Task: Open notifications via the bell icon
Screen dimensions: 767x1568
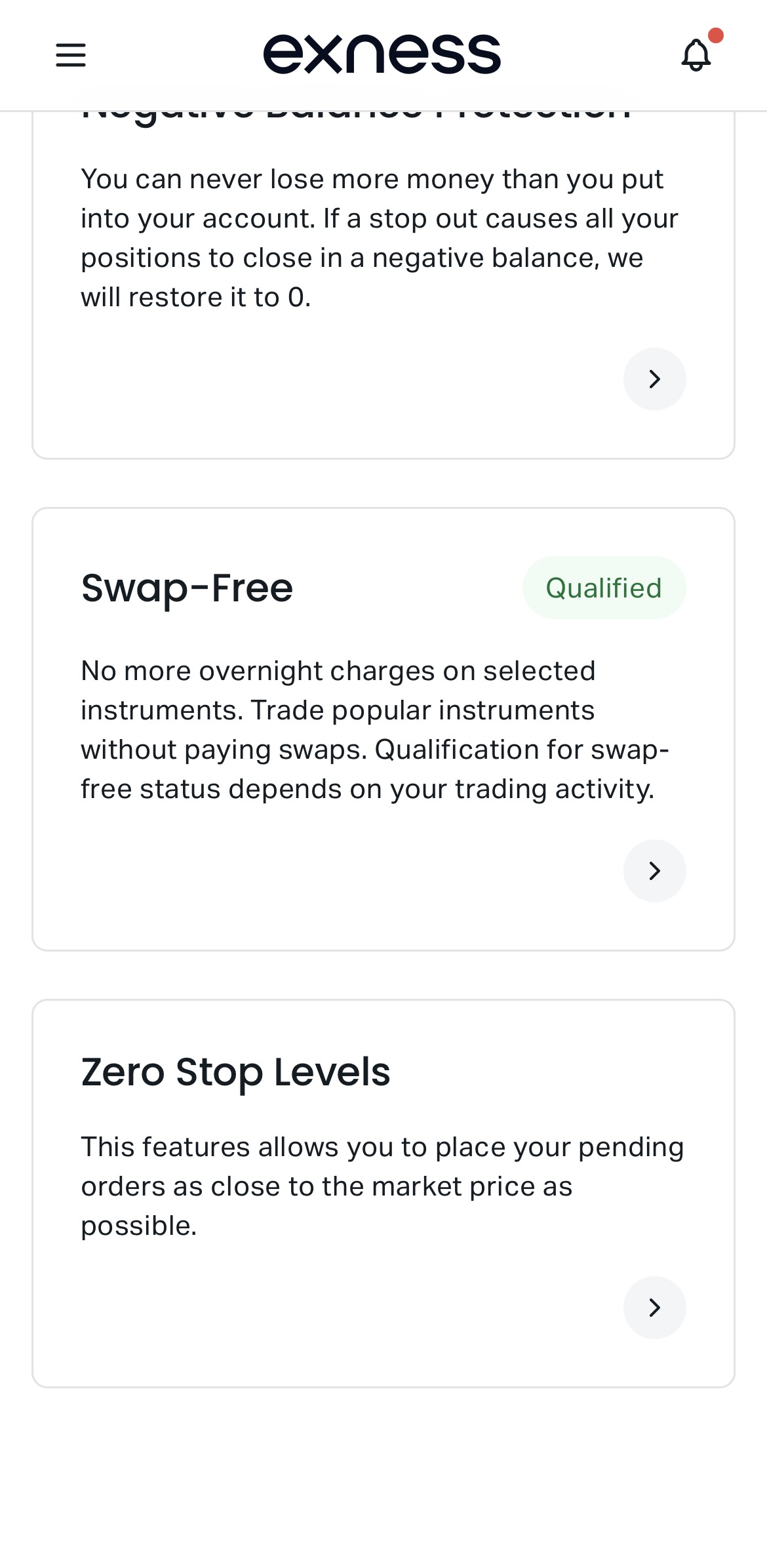Action: click(x=697, y=56)
